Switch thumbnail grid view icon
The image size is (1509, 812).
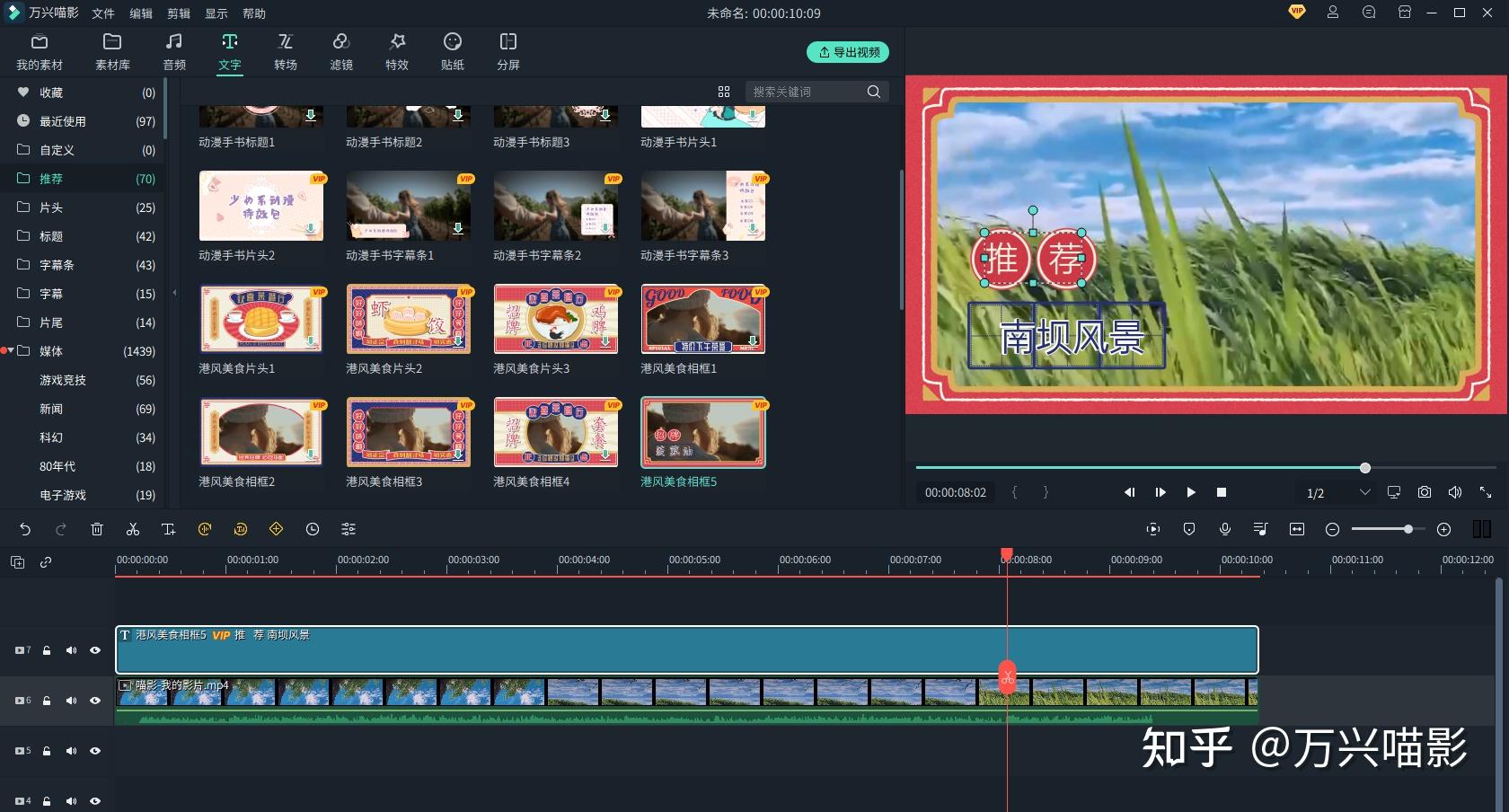click(724, 92)
